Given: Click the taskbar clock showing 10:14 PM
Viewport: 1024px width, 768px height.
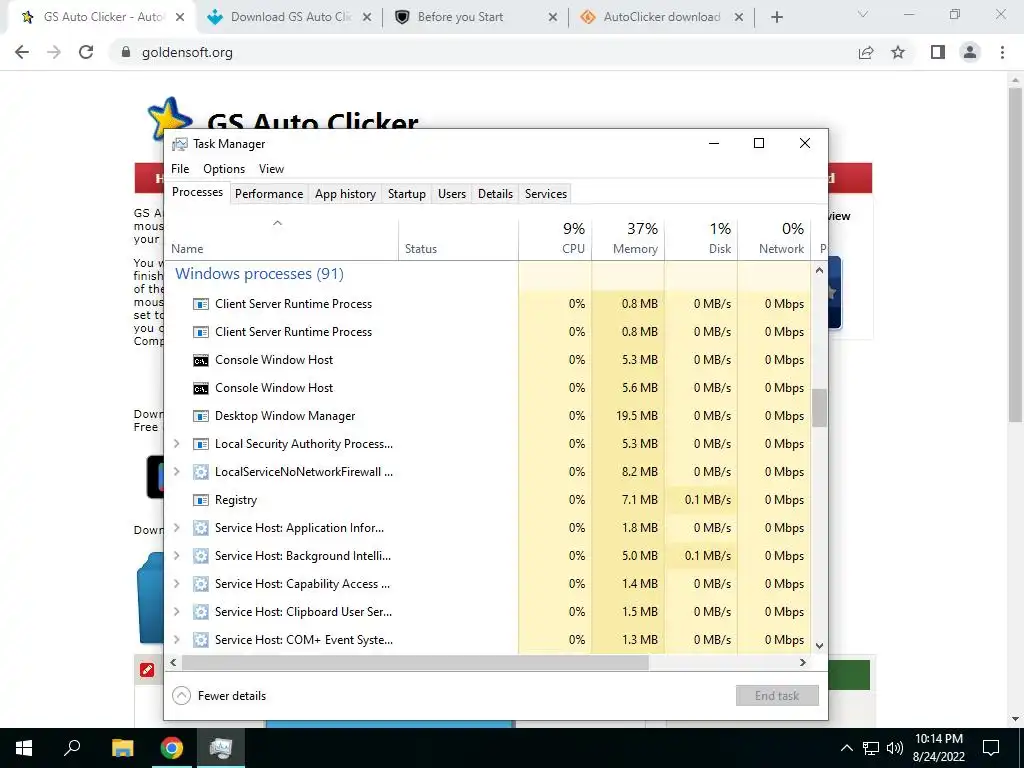Looking at the screenshot, I should point(938,748).
